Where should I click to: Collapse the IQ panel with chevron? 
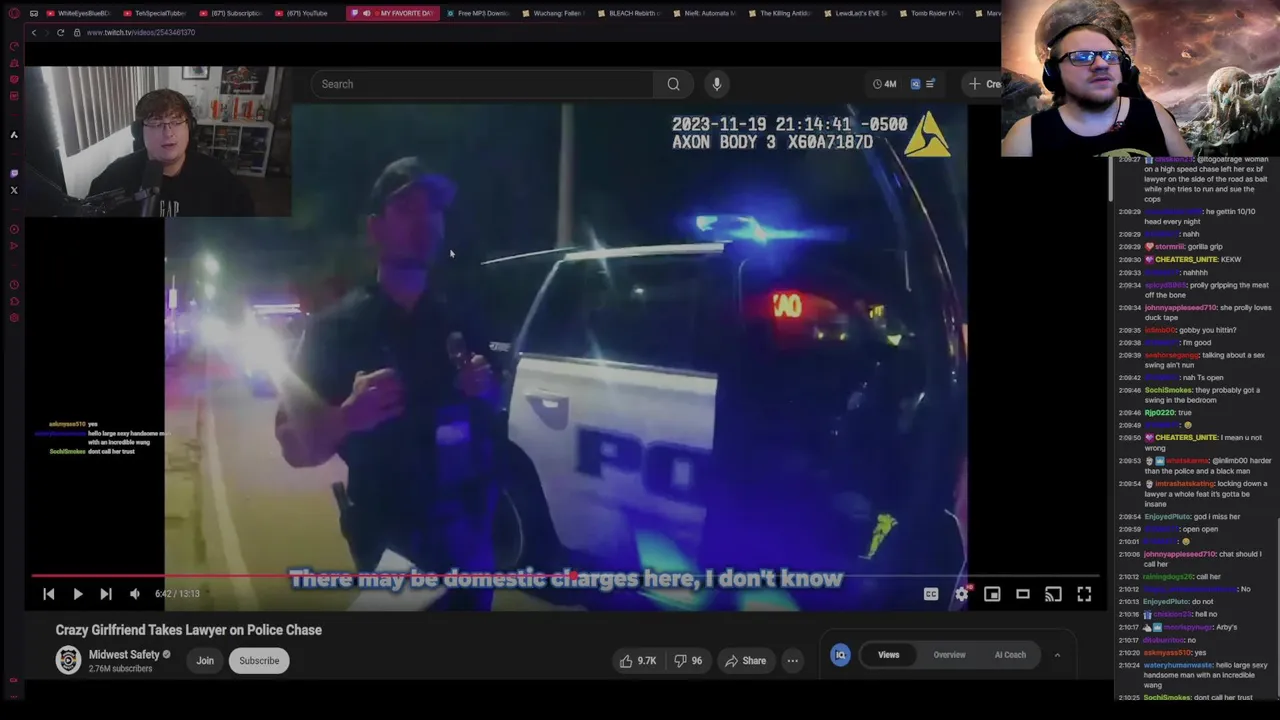[1057, 655]
